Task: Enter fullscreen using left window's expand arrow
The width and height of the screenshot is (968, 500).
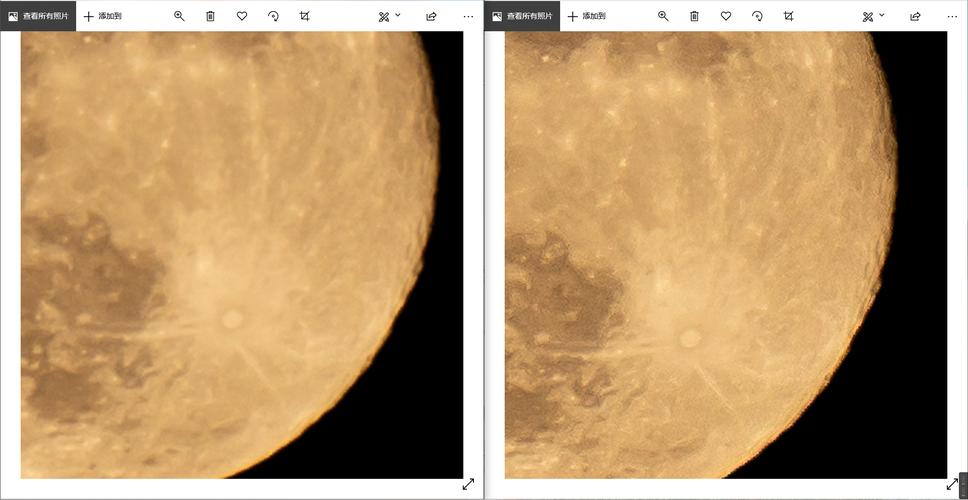Action: point(468,484)
